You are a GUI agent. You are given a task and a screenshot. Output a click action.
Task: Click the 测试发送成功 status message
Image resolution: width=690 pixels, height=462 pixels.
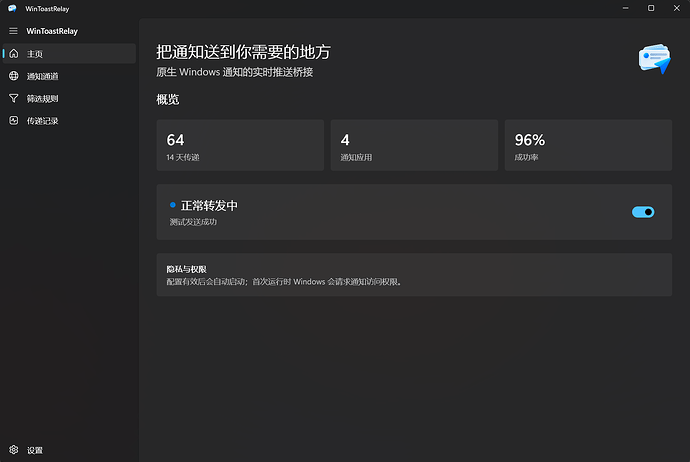(193, 222)
